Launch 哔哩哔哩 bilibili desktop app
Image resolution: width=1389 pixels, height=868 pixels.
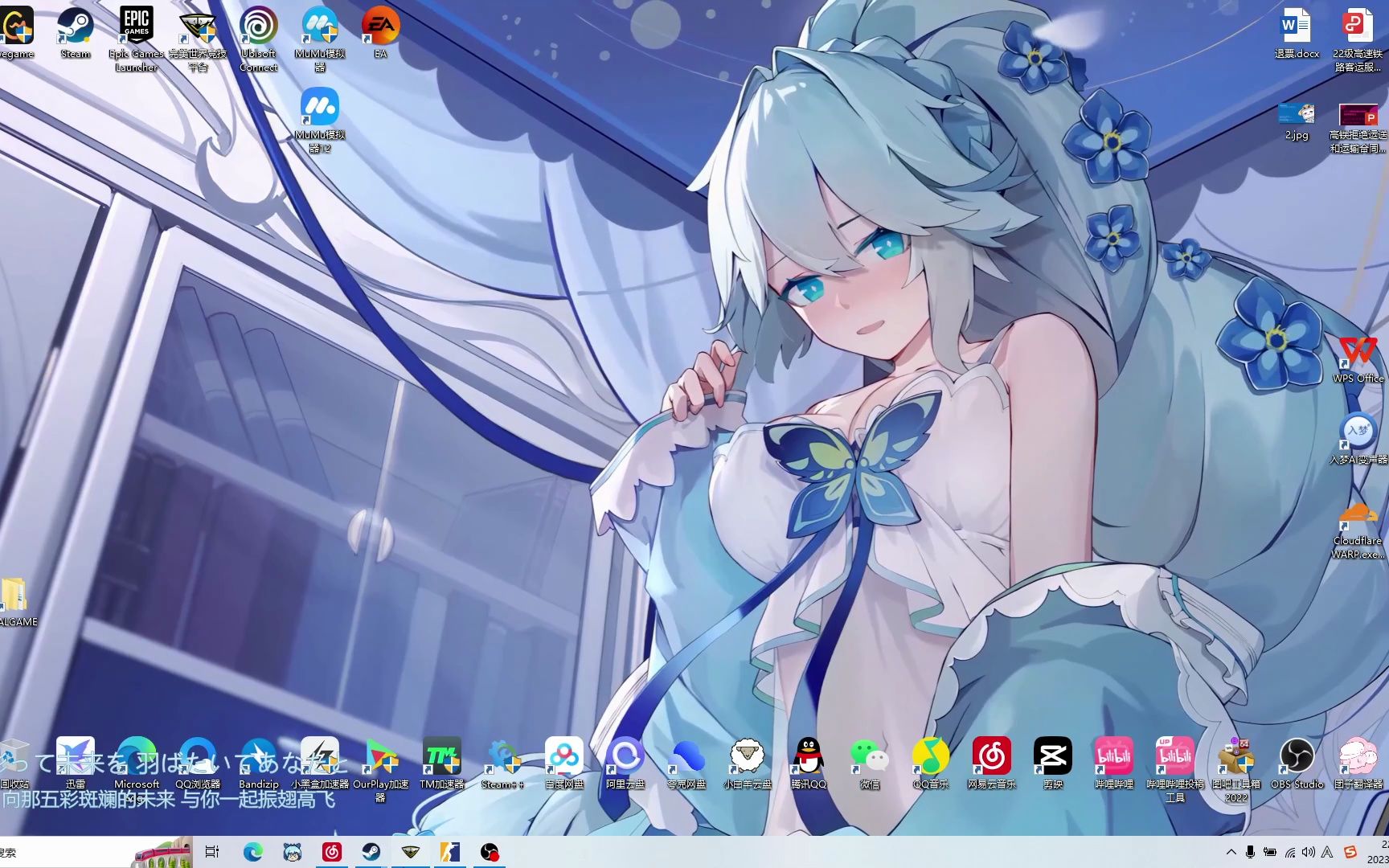[1114, 762]
